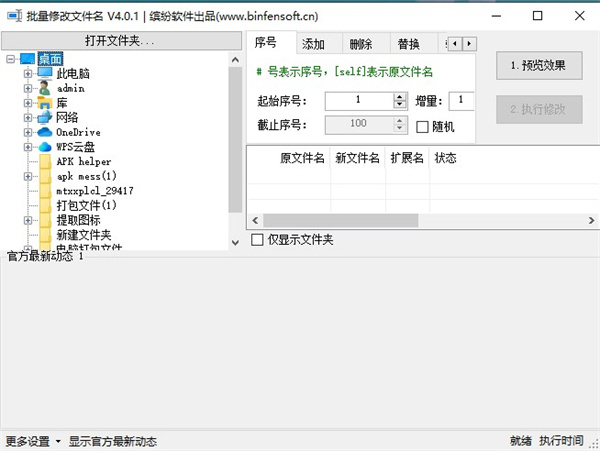Collapse the 桌面 tree node
Viewport: 600px width, 451px height.
[x=11, y=59]
